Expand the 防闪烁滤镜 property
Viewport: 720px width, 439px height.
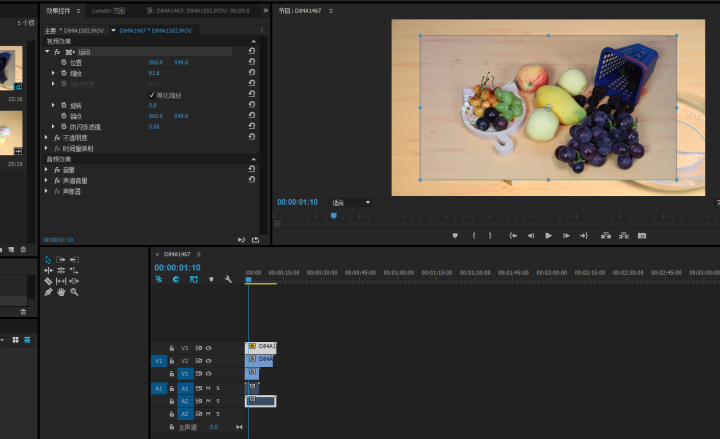[x=53, y=126]
